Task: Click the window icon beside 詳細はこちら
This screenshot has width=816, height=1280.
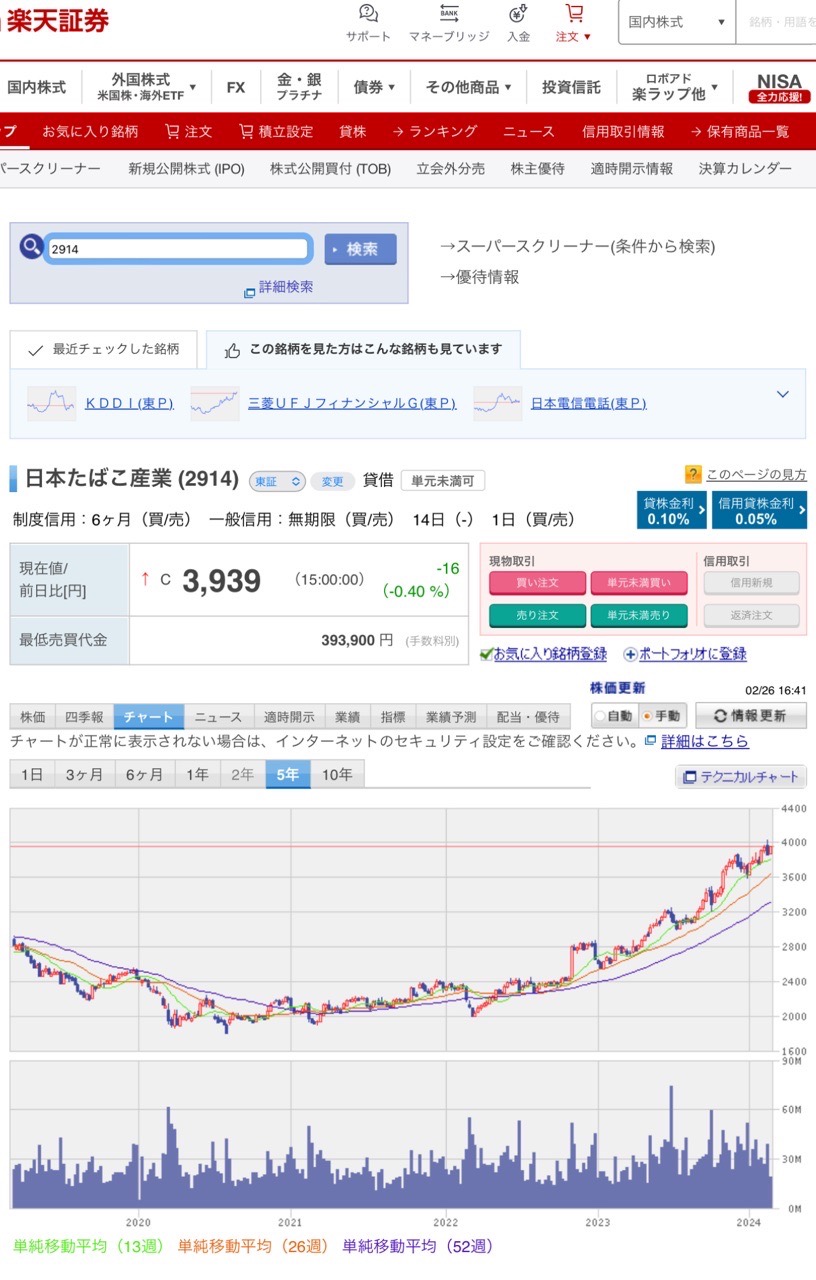Action: click(651, 741)
